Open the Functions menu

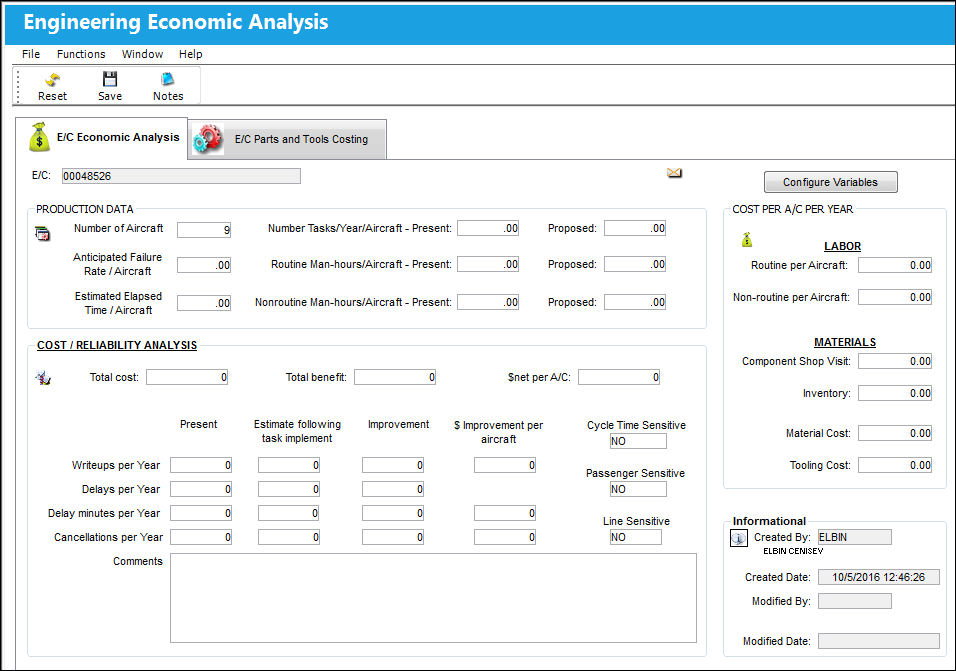point(81,54)
